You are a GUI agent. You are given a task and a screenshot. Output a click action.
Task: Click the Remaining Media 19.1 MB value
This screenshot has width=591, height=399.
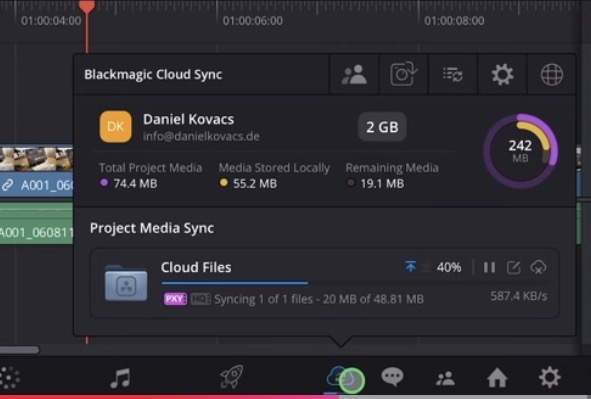pos(382,183)
